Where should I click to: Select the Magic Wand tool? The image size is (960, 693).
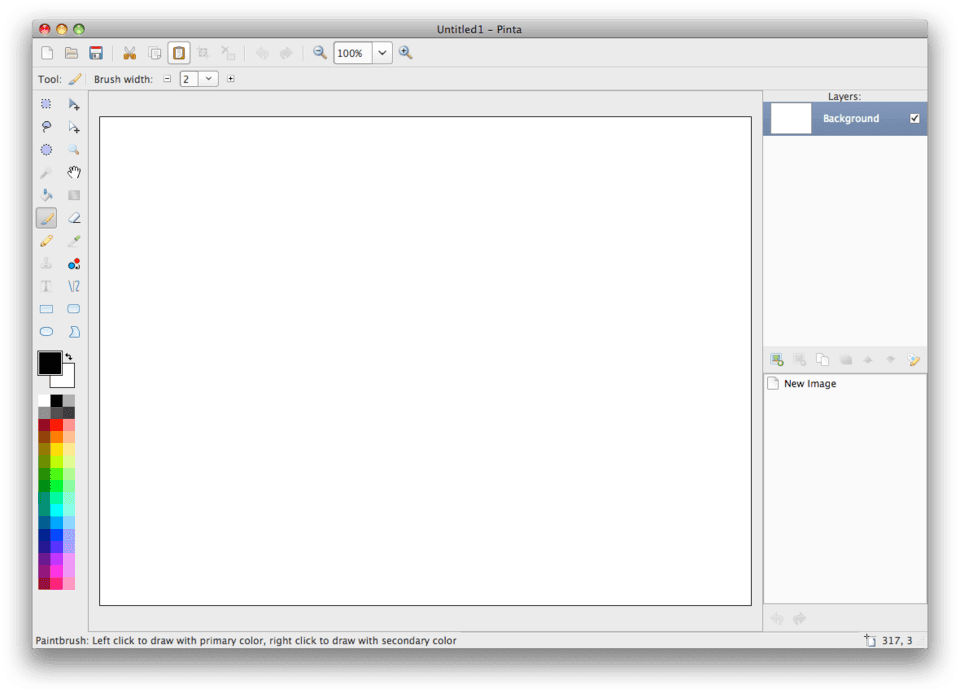(x=46, y=173)
